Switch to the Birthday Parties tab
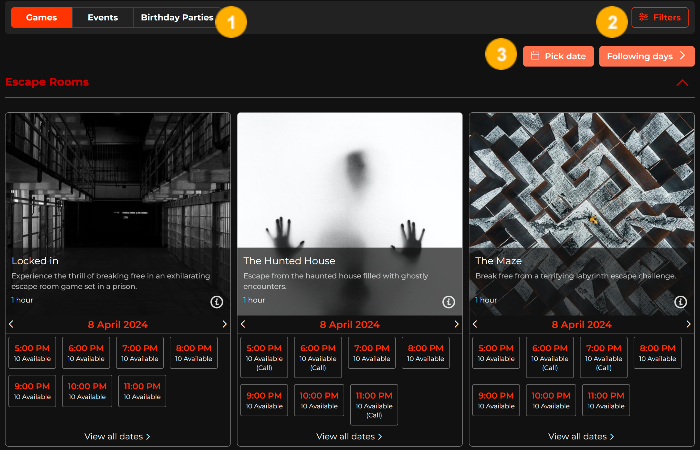 [176, 18]
